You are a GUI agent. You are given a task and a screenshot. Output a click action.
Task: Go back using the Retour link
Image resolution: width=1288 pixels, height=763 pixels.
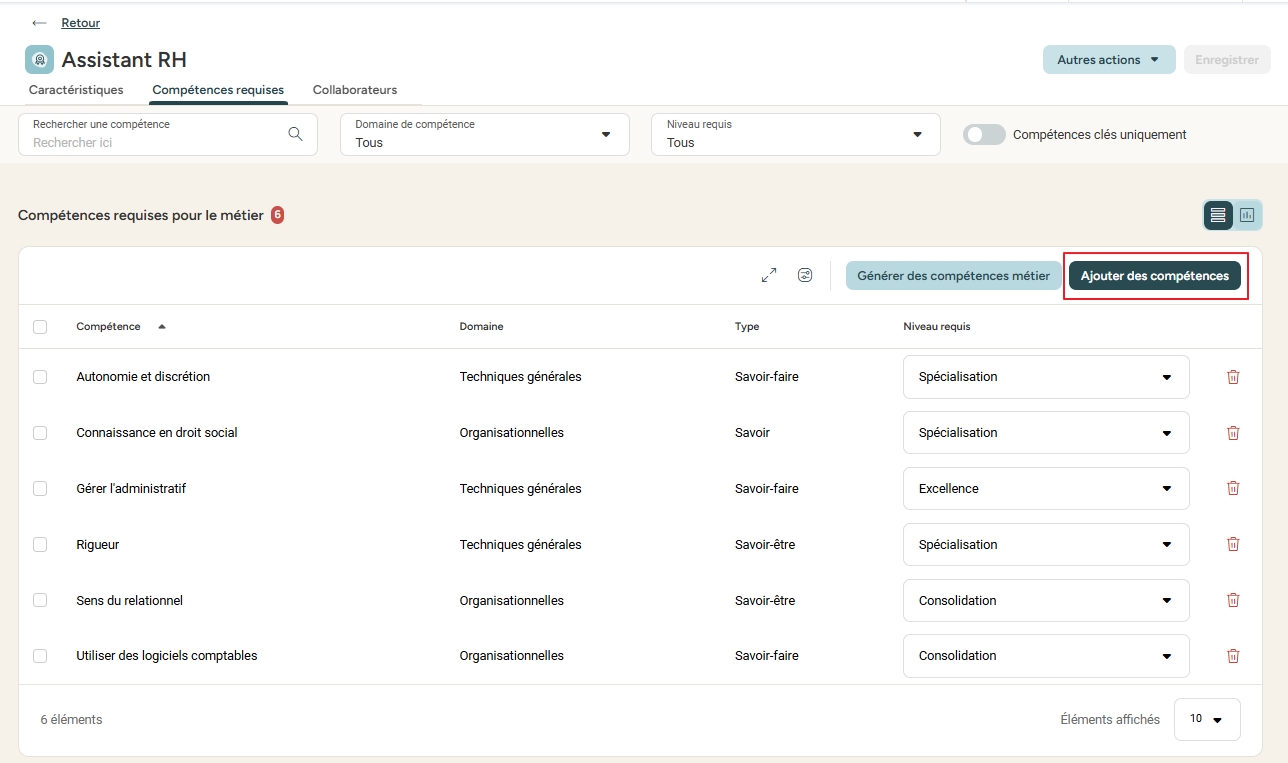click(80, 23)
